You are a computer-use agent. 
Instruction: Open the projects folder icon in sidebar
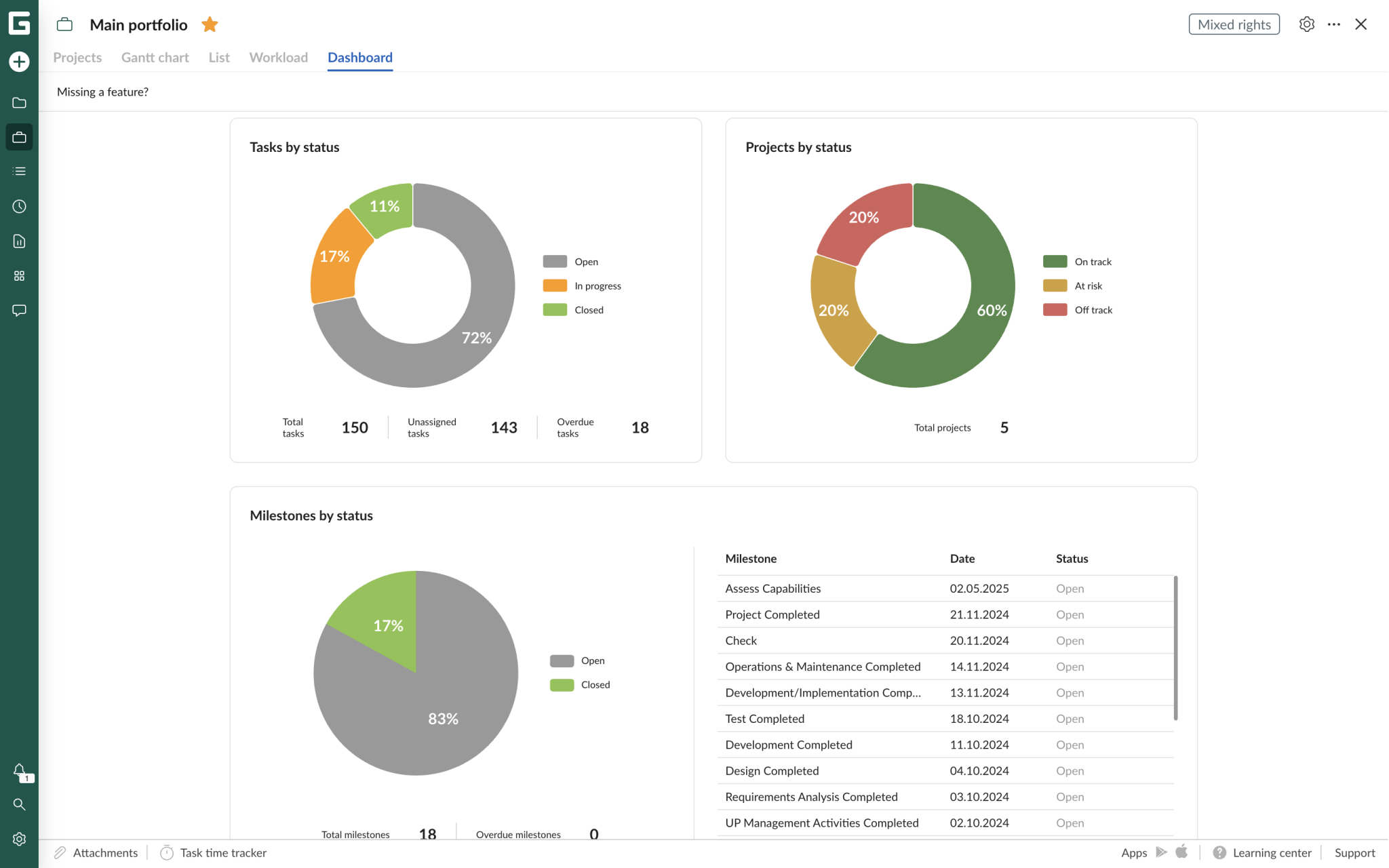[19, 102]
